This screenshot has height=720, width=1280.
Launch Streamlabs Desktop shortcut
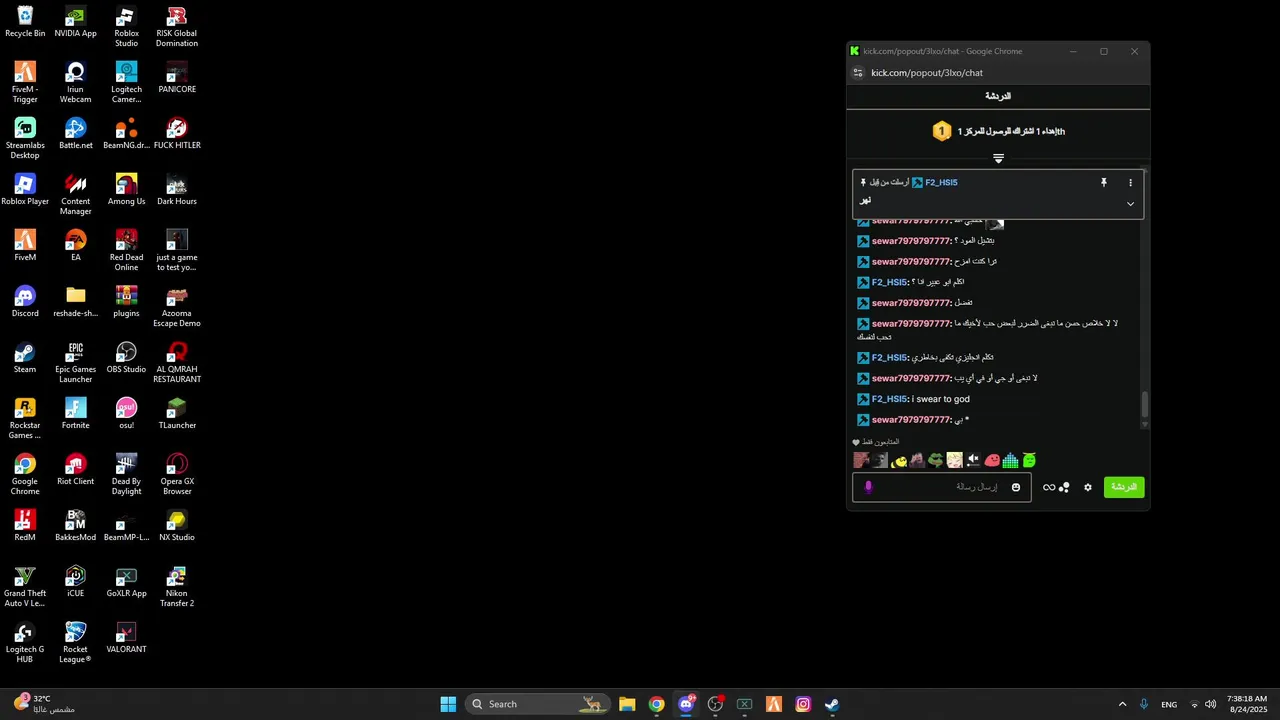pyautogui.click(x=25, y=139)
